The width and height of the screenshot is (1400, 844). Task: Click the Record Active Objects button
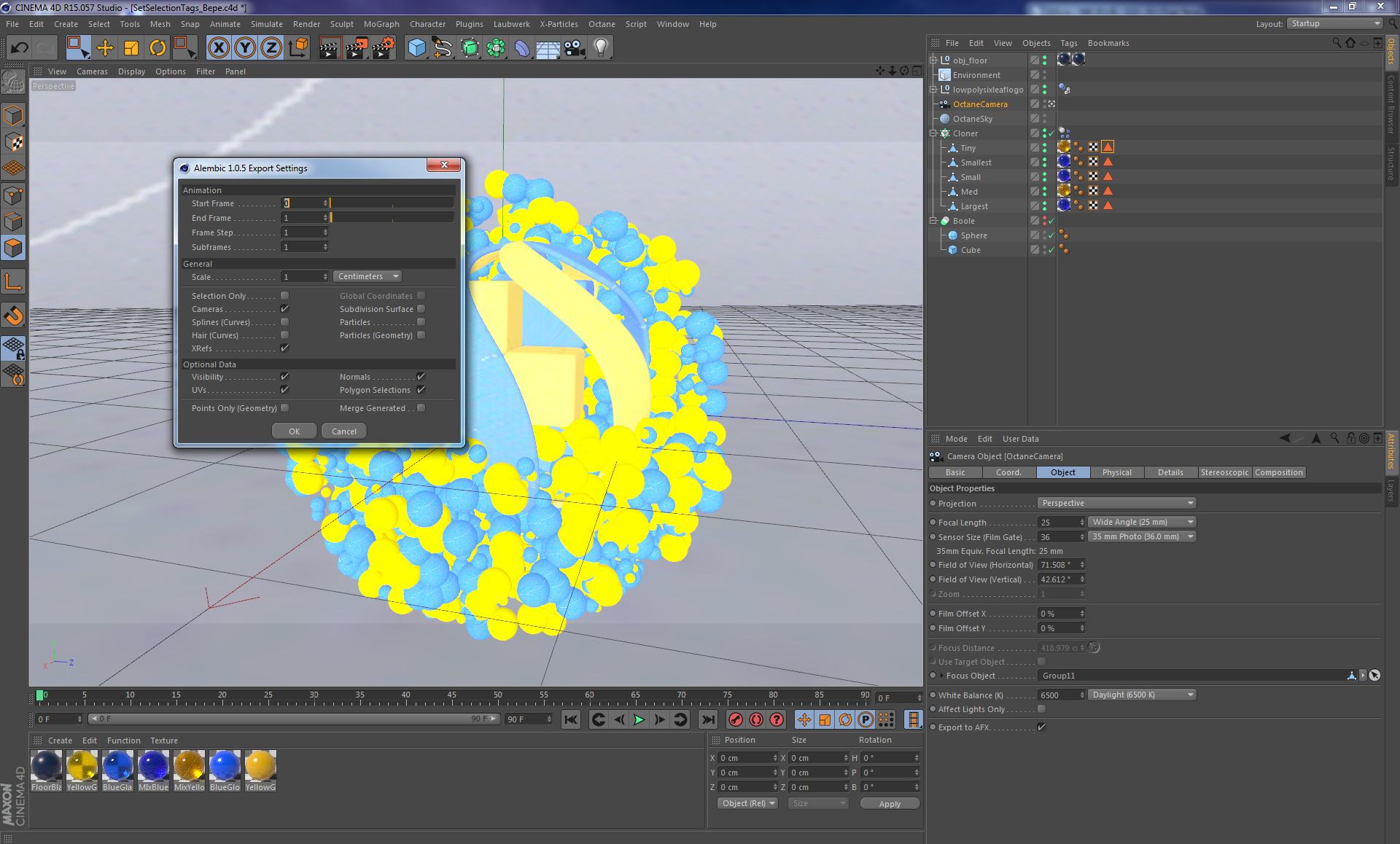tap(736, 719)
